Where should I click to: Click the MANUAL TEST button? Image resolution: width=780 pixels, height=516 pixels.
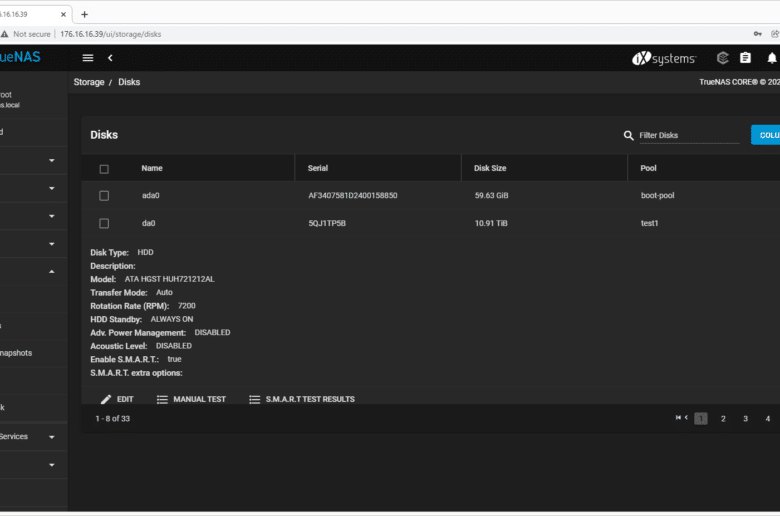coord(192,399)
